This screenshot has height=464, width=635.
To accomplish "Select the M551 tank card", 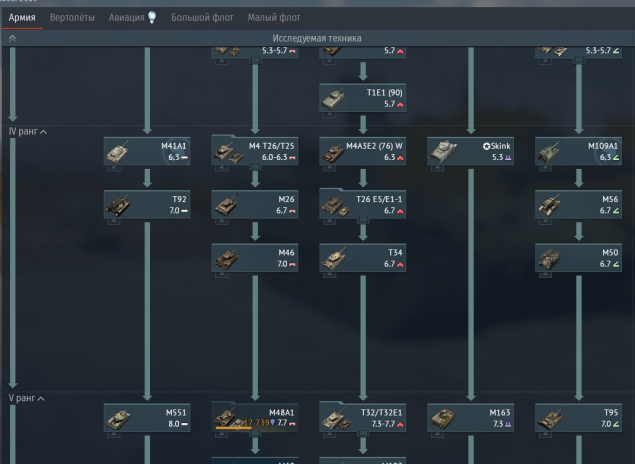I will (147, 418).
